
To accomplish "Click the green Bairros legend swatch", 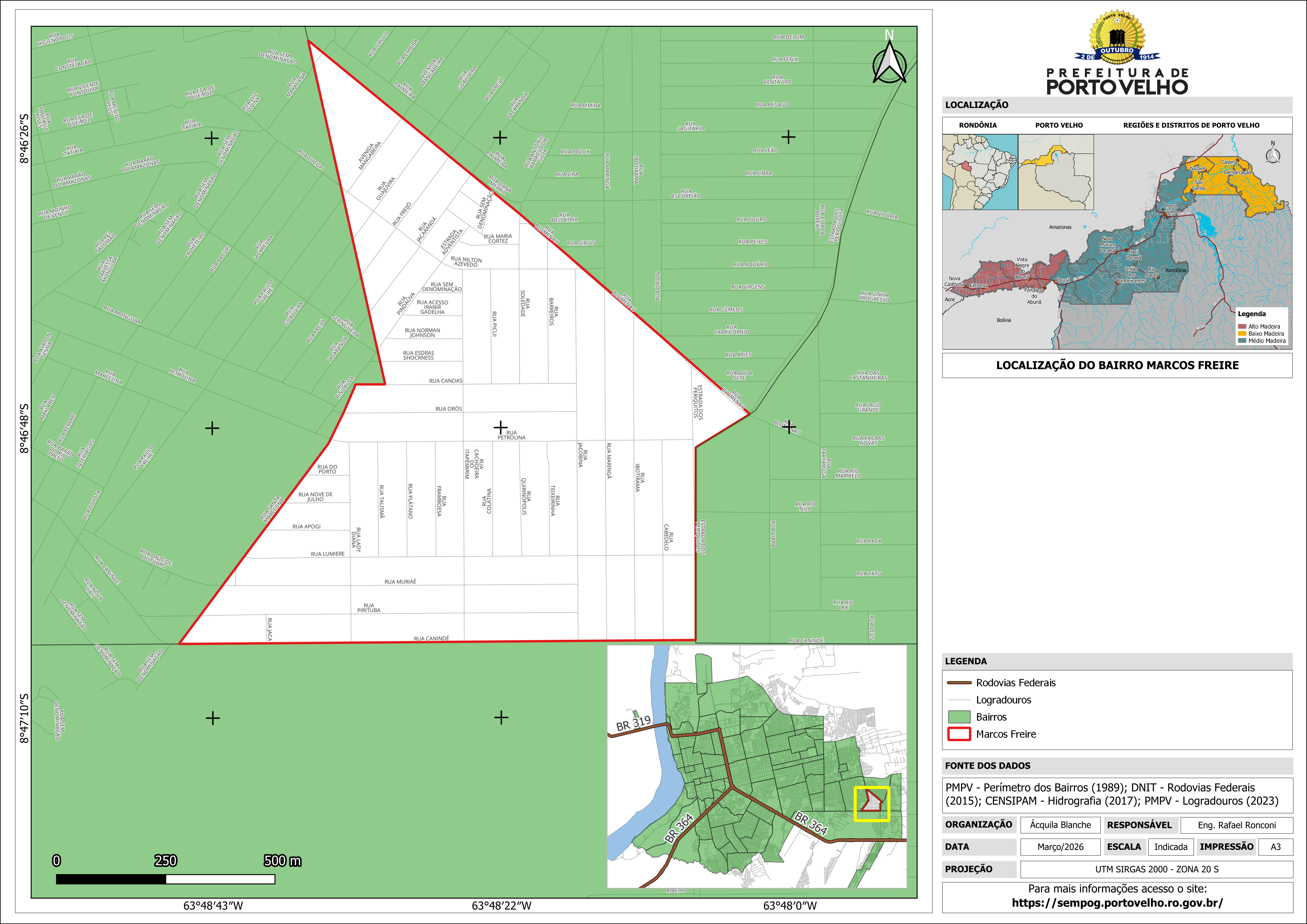I will click(959, 717).
